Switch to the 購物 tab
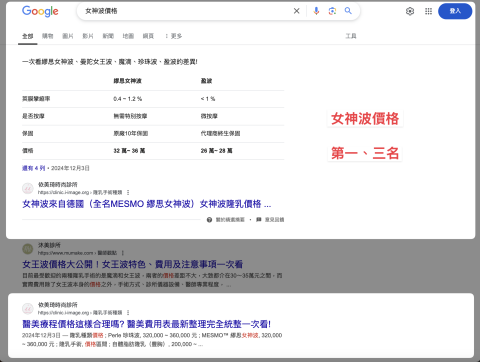 tap(48, 36)
